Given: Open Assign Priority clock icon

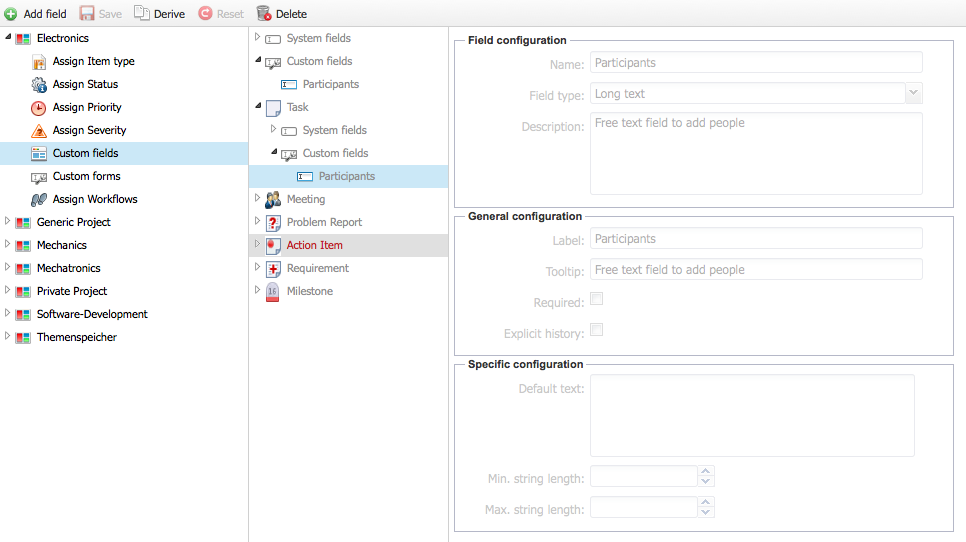Looking at the screenshot, I should (x=39, y=108).
